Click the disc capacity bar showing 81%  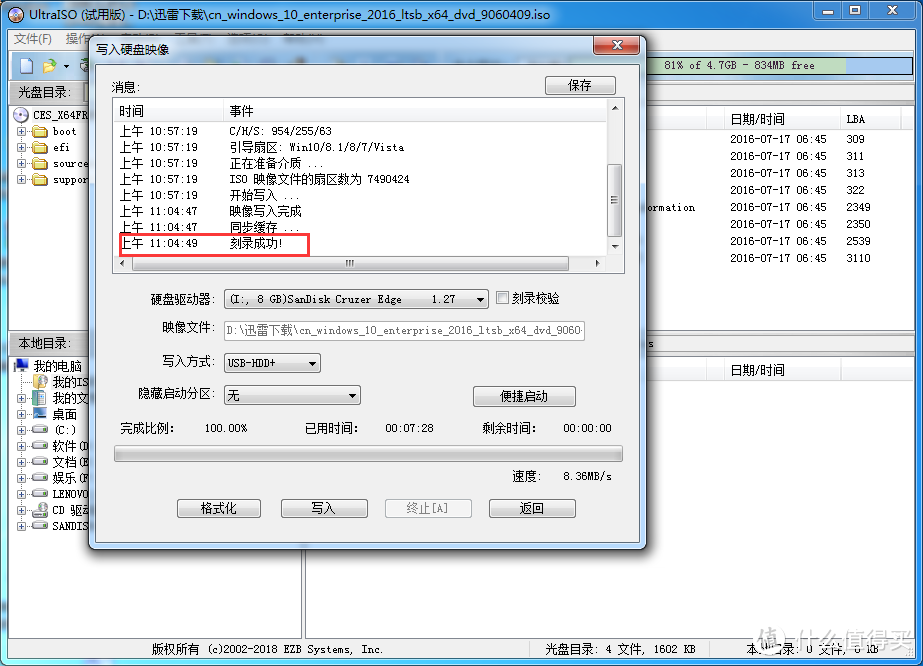779,65
